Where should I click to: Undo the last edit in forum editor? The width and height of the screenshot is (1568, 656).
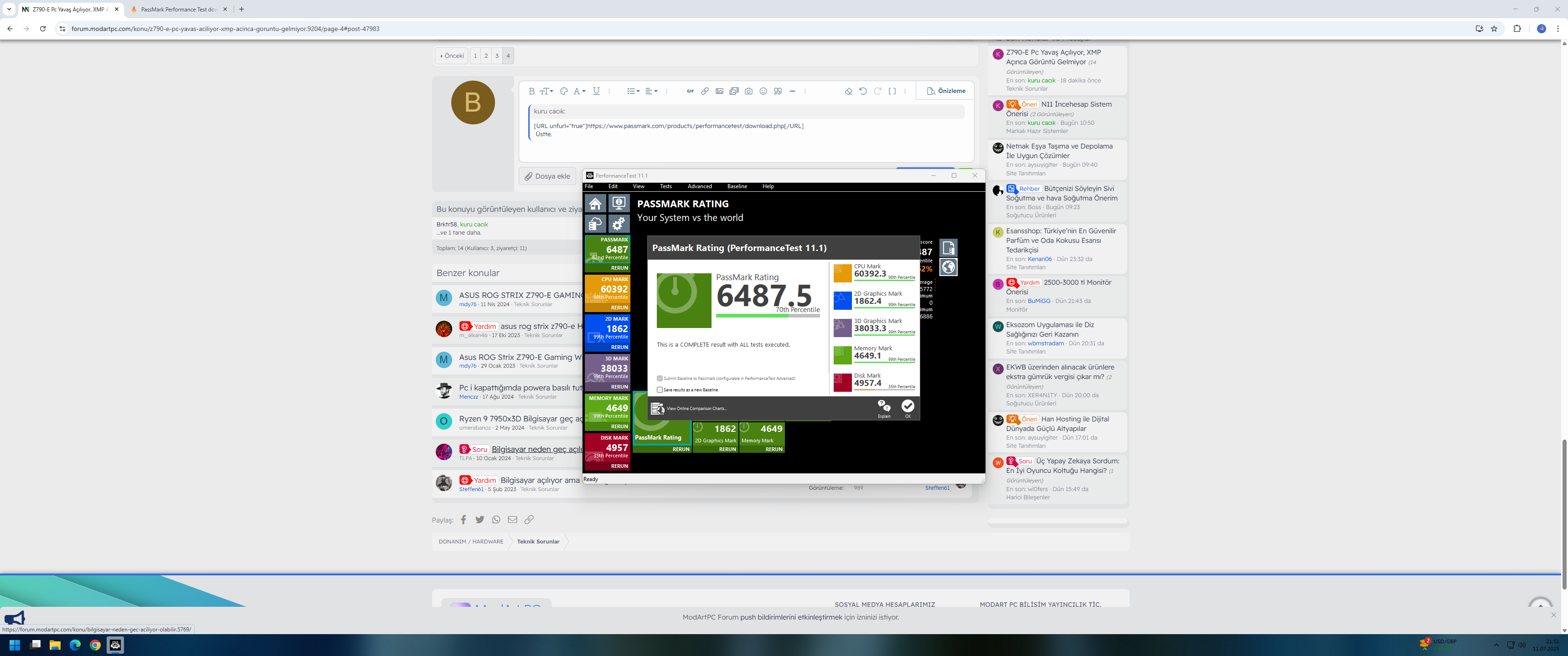[x=862, y=91]
